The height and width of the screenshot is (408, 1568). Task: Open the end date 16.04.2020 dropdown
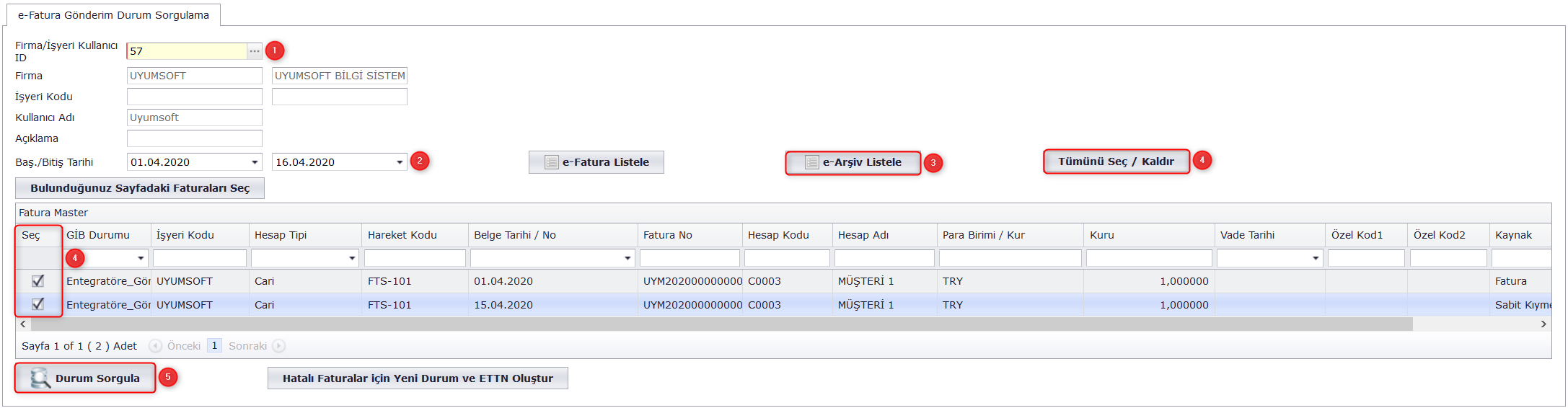400,162
